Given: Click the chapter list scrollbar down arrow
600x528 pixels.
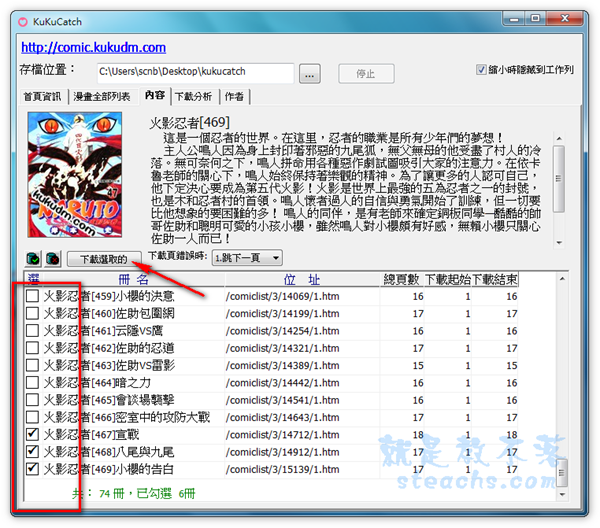Looking at the screenshot, I should click(562, 494).
